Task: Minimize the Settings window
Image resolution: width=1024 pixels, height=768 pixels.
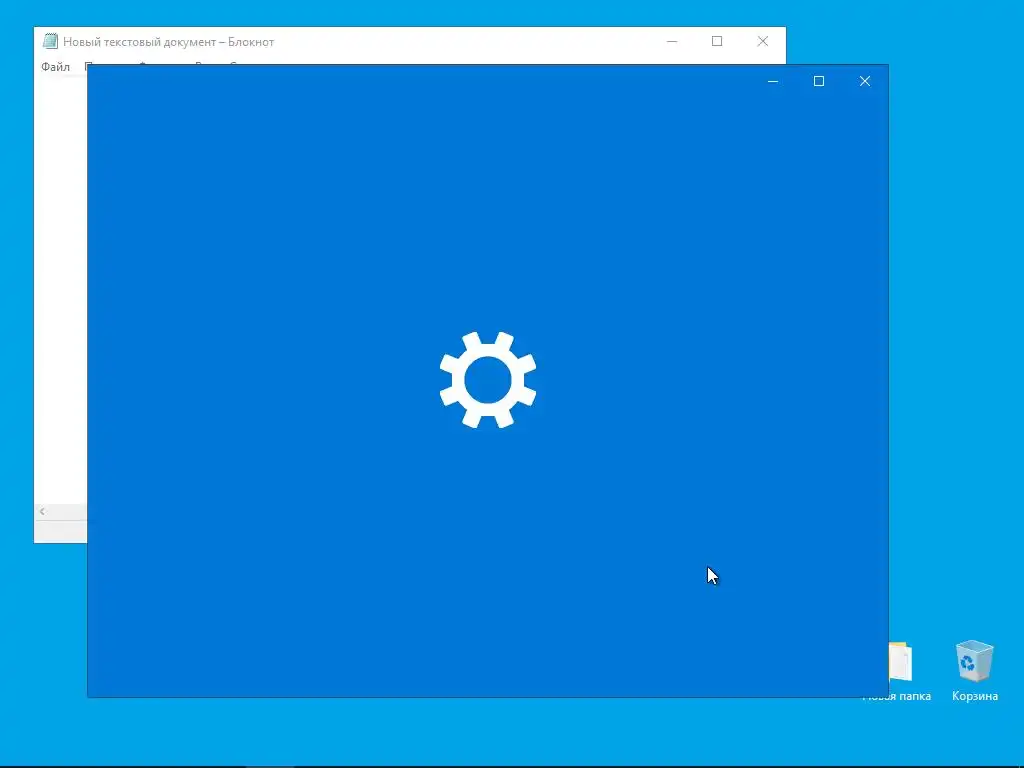Action: (773, 81)
